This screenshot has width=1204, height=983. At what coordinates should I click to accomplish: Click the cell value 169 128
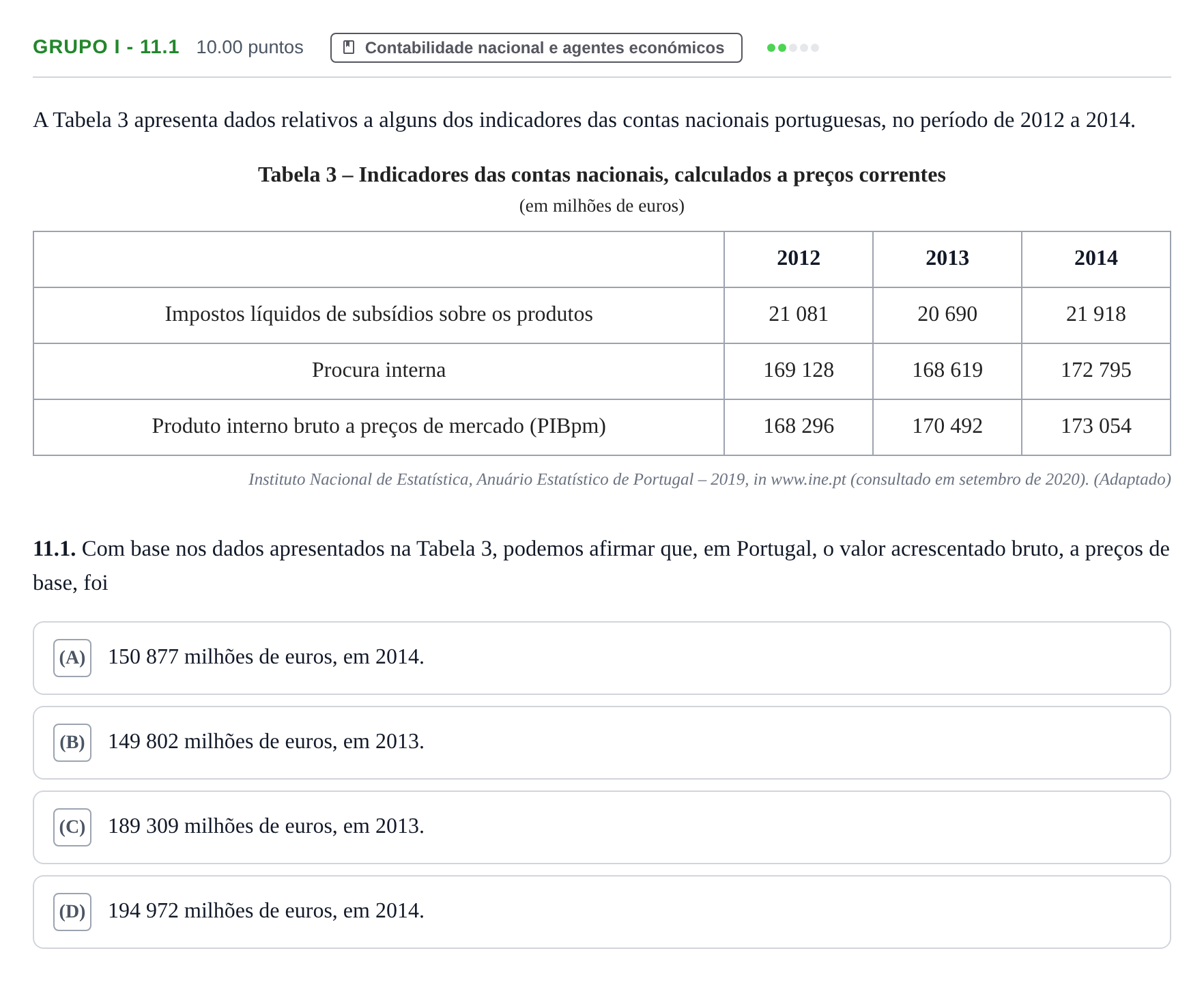click(799, 370)
